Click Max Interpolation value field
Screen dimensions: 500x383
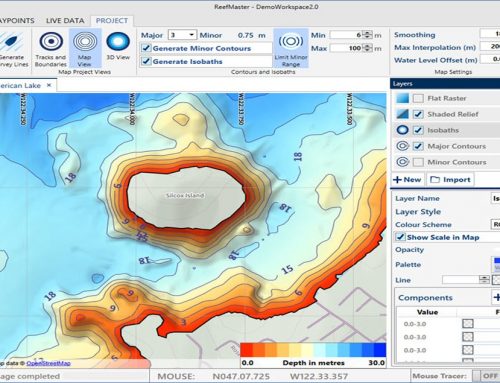coord(490,47)
